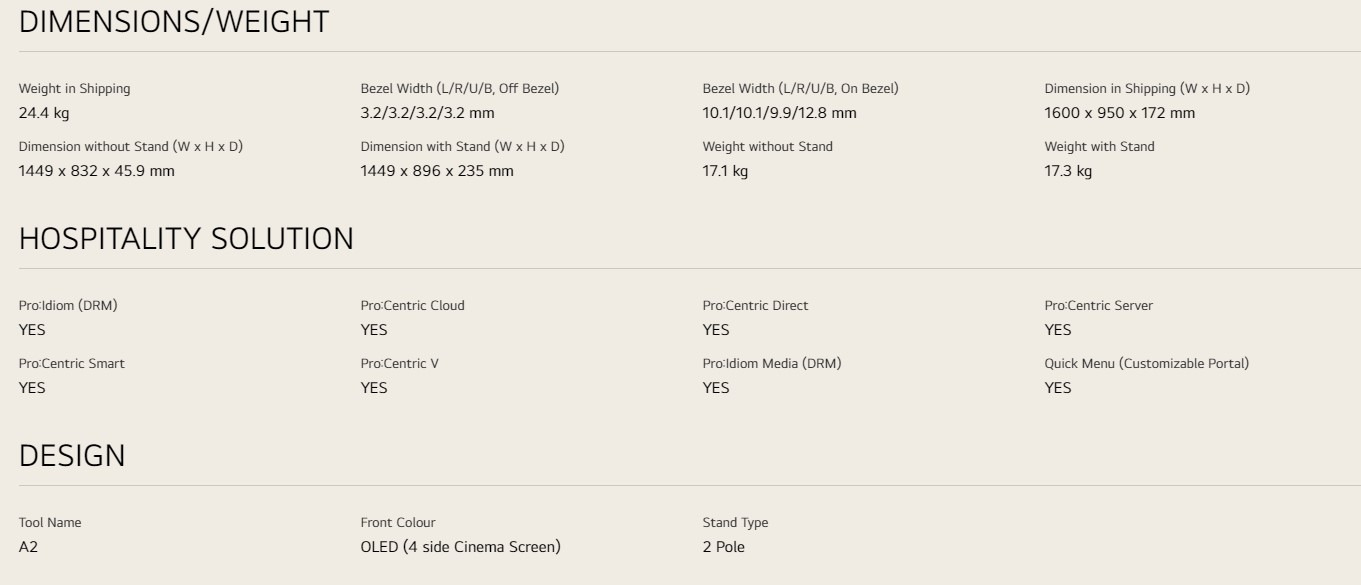This screenshot has width=1361, height=585.
Task: Click the 24.4 kg shipping weight value
Action: [44, 113]
